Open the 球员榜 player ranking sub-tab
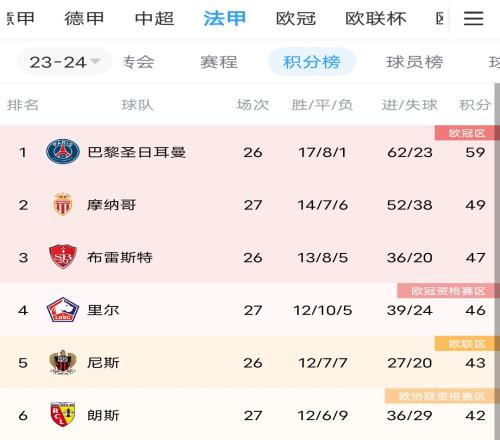Image resolution: width=500 pixels, height=440 pixels. 414,62
